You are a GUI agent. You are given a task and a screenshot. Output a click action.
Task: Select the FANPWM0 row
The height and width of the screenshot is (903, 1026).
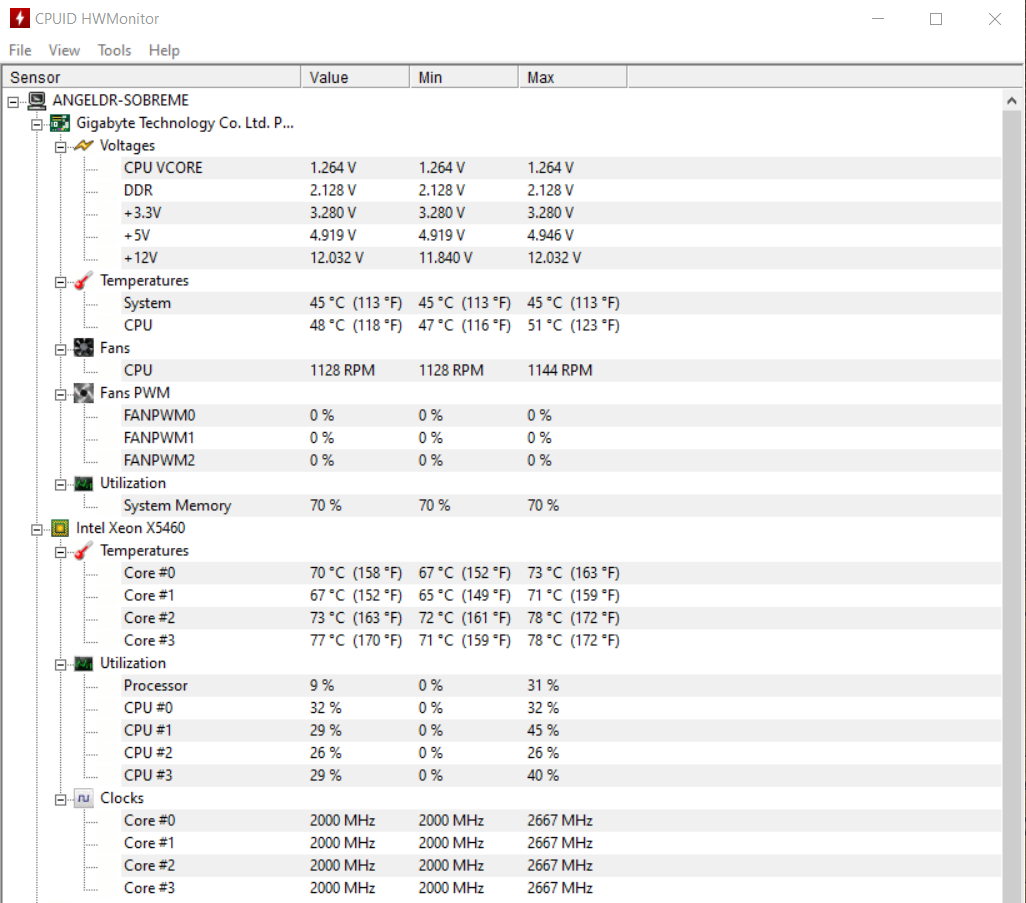[561, 416]
